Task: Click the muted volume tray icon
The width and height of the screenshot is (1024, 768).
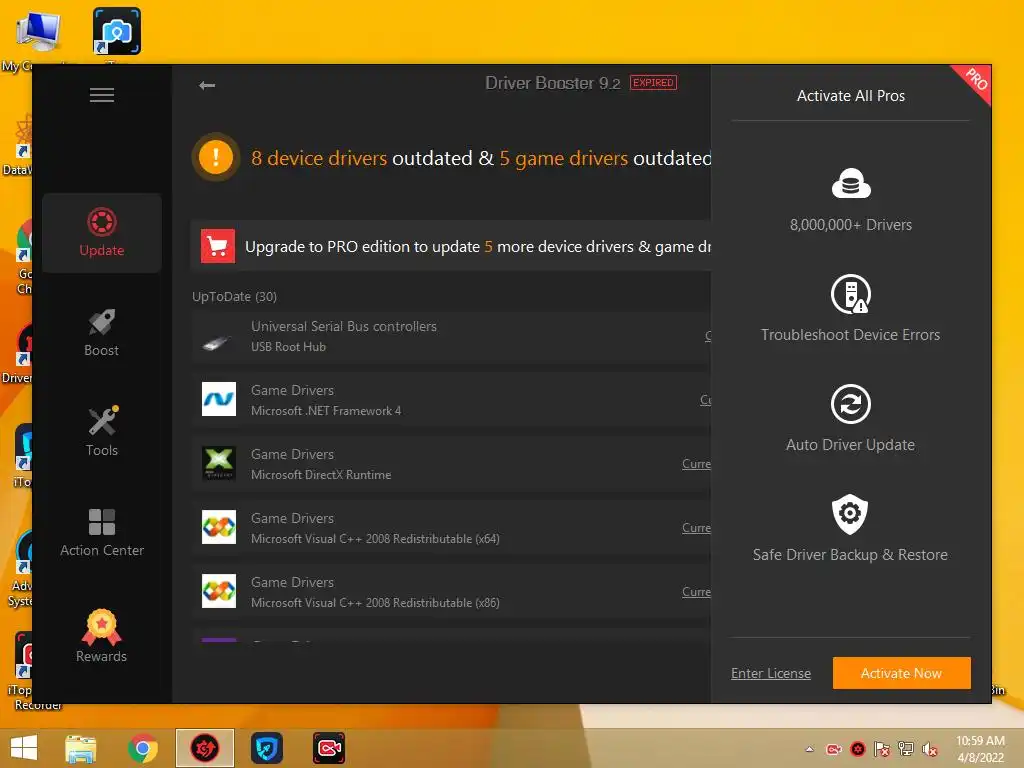Action: pos(929,749)
